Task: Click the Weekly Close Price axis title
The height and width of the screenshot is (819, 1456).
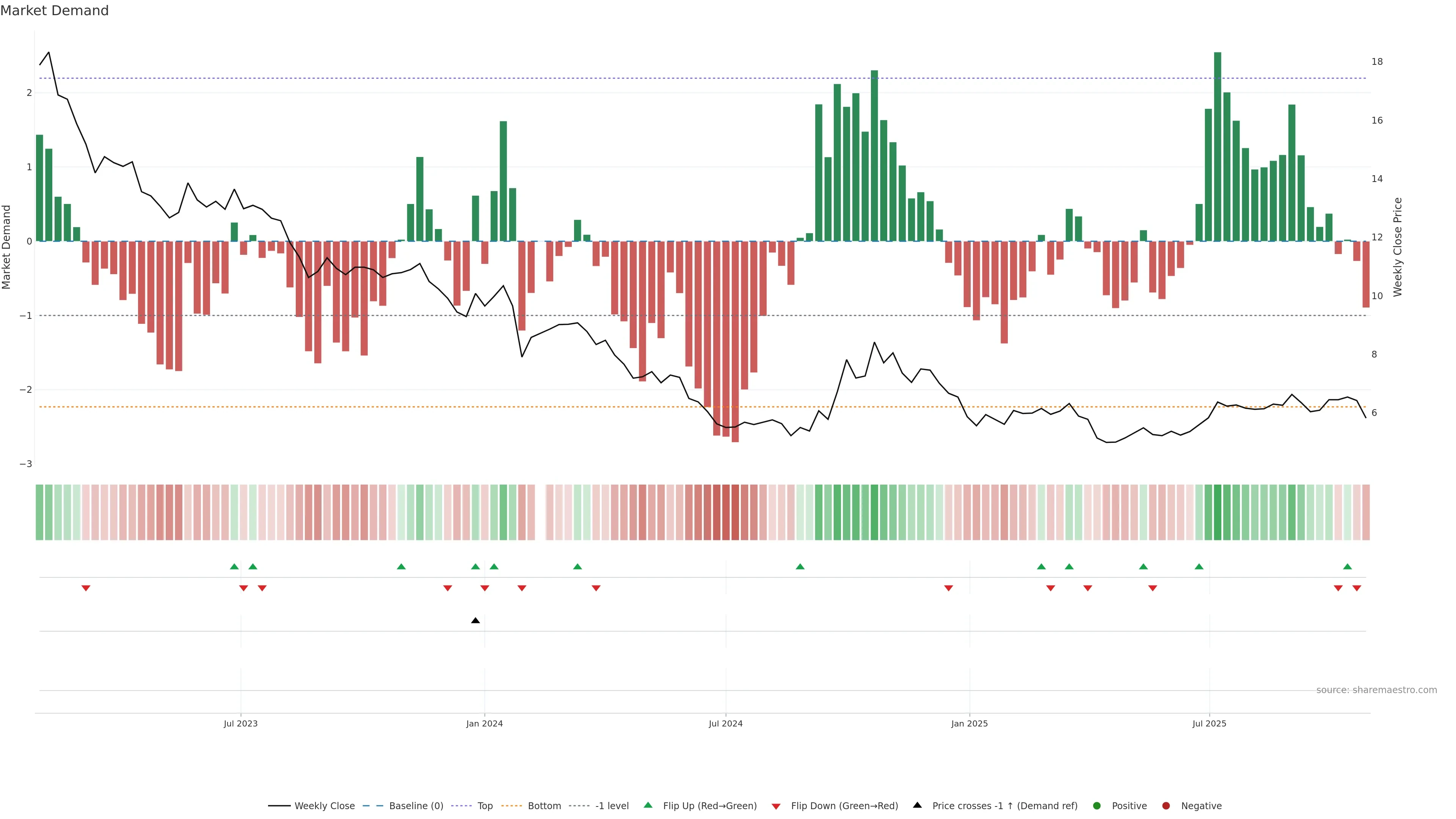Action: (x=1398, y=247)
